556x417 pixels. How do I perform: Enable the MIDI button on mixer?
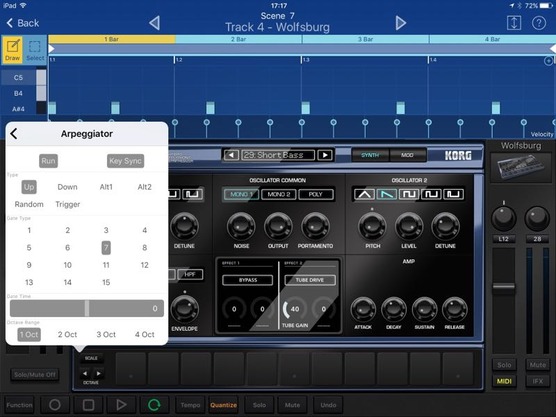pyautogui.click(x=504, y=381)
